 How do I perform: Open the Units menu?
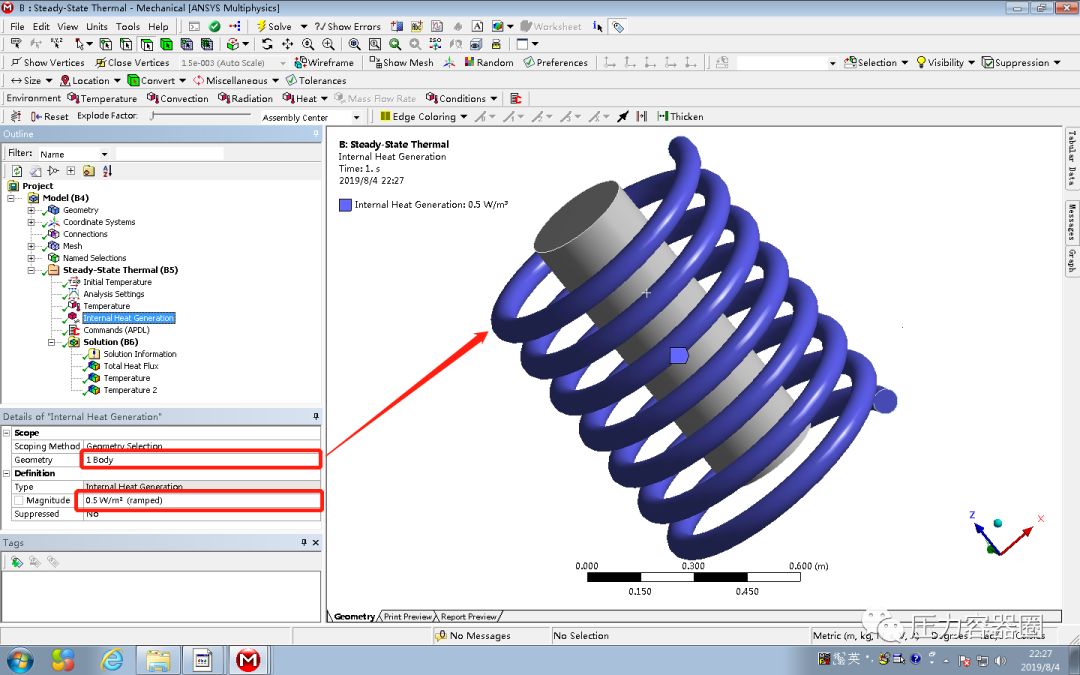coord(97,26)
